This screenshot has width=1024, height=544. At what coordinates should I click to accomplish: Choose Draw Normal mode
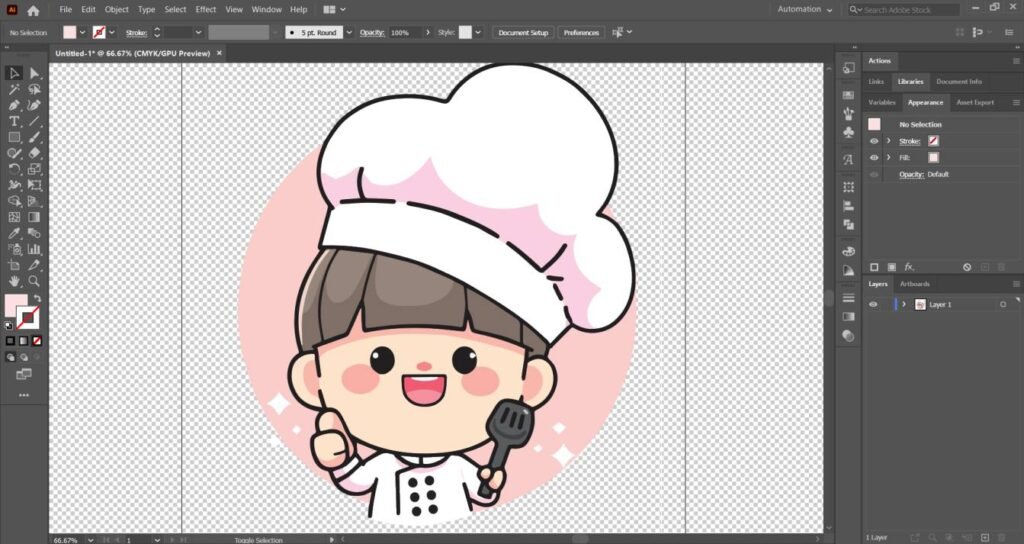click(x=10, y=357)
